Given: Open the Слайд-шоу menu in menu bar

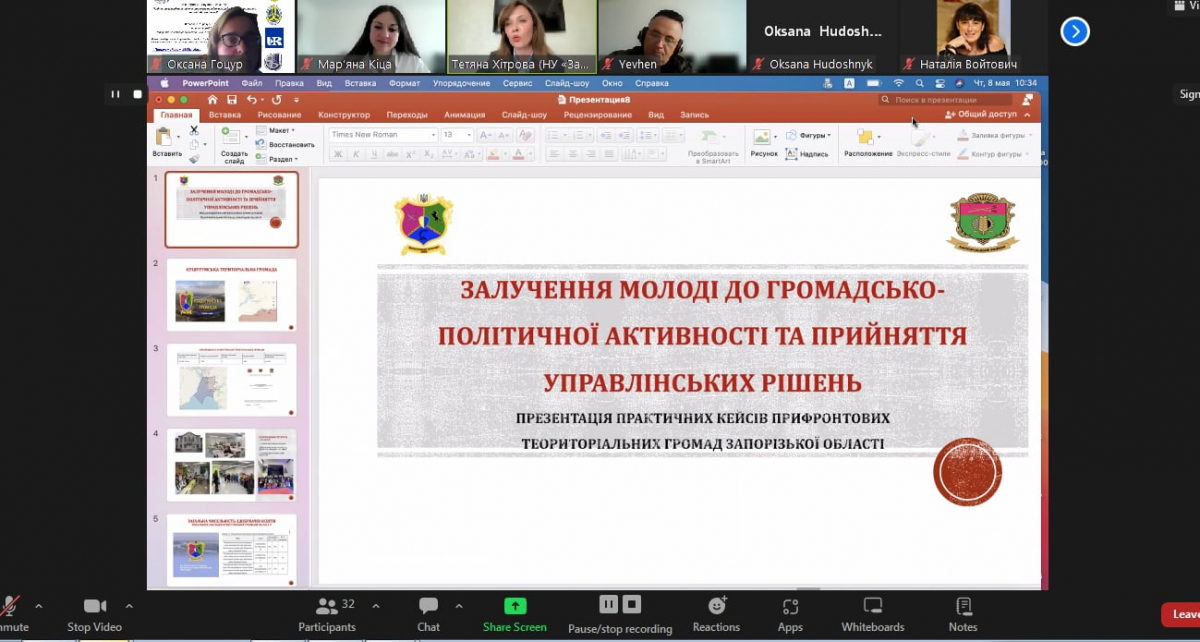Looking at the screenshot, I should pos(567,83).
